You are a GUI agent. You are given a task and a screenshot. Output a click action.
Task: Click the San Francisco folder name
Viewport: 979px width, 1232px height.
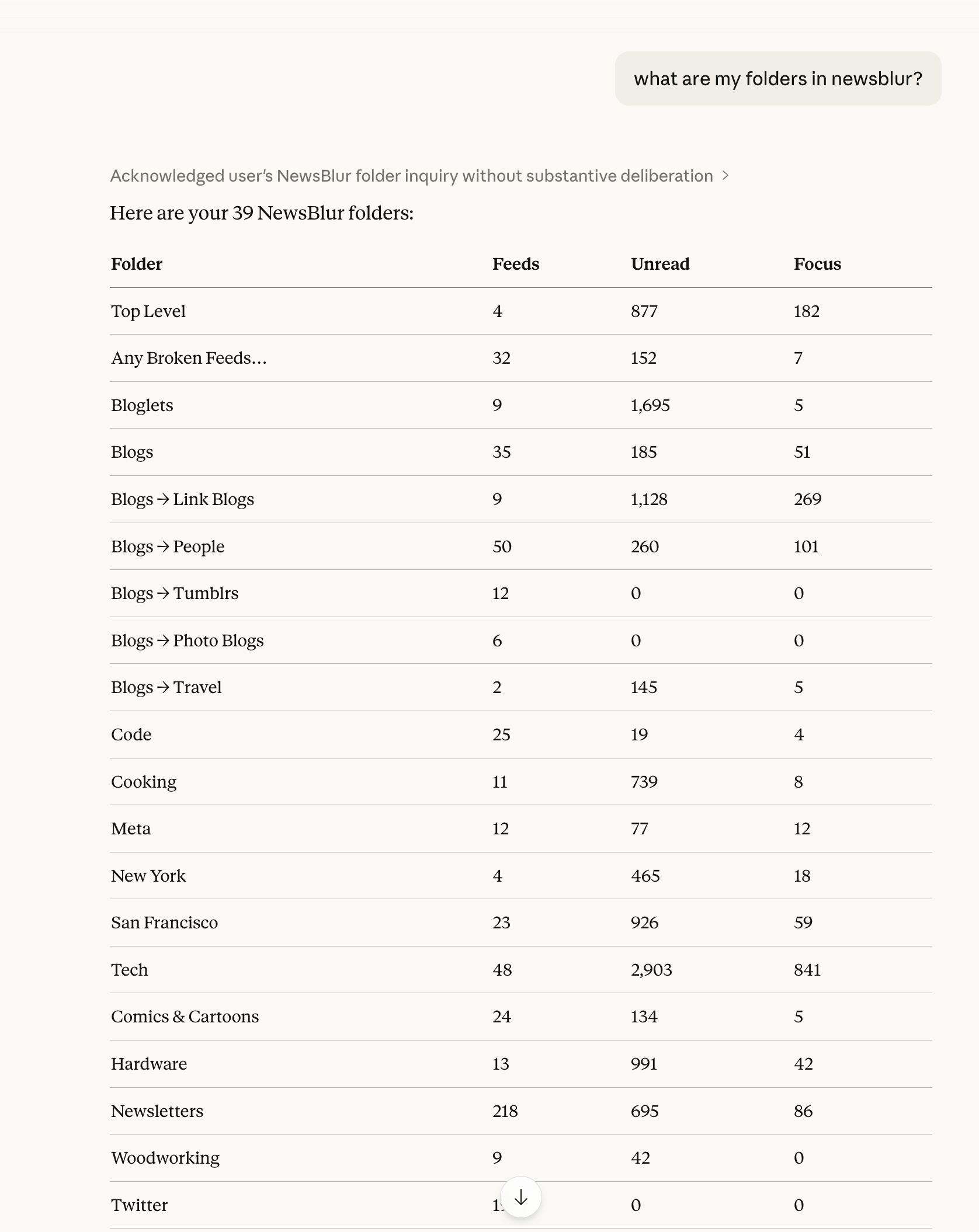point(164,923)
